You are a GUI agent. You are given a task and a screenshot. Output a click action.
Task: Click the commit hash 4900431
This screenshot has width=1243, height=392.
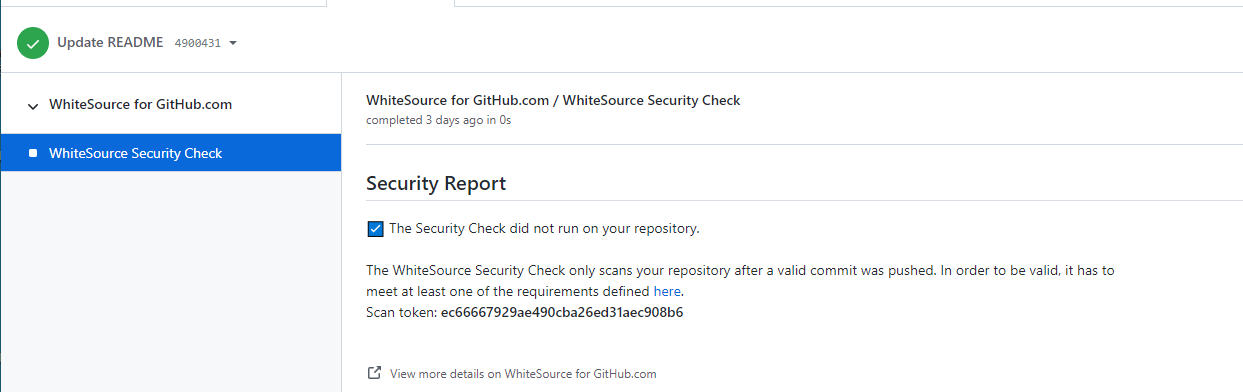pyautogui.click(x=197, y=43)
